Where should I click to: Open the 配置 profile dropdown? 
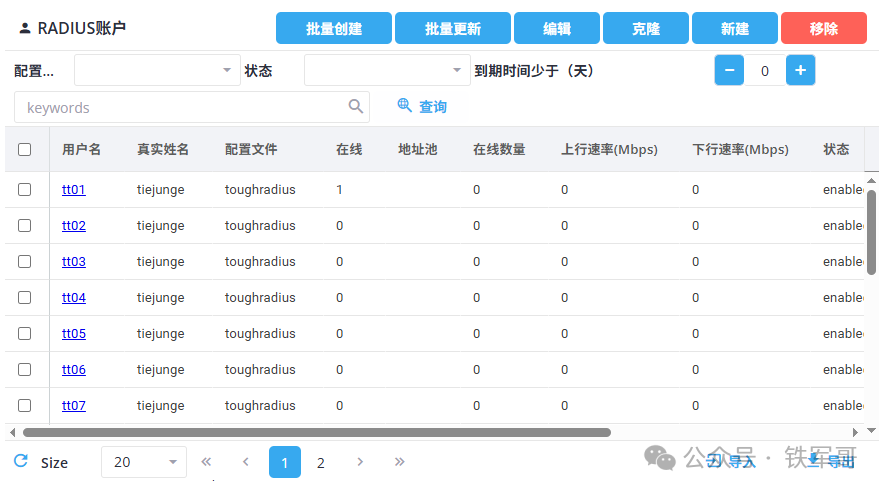click(x=157, y=70)
